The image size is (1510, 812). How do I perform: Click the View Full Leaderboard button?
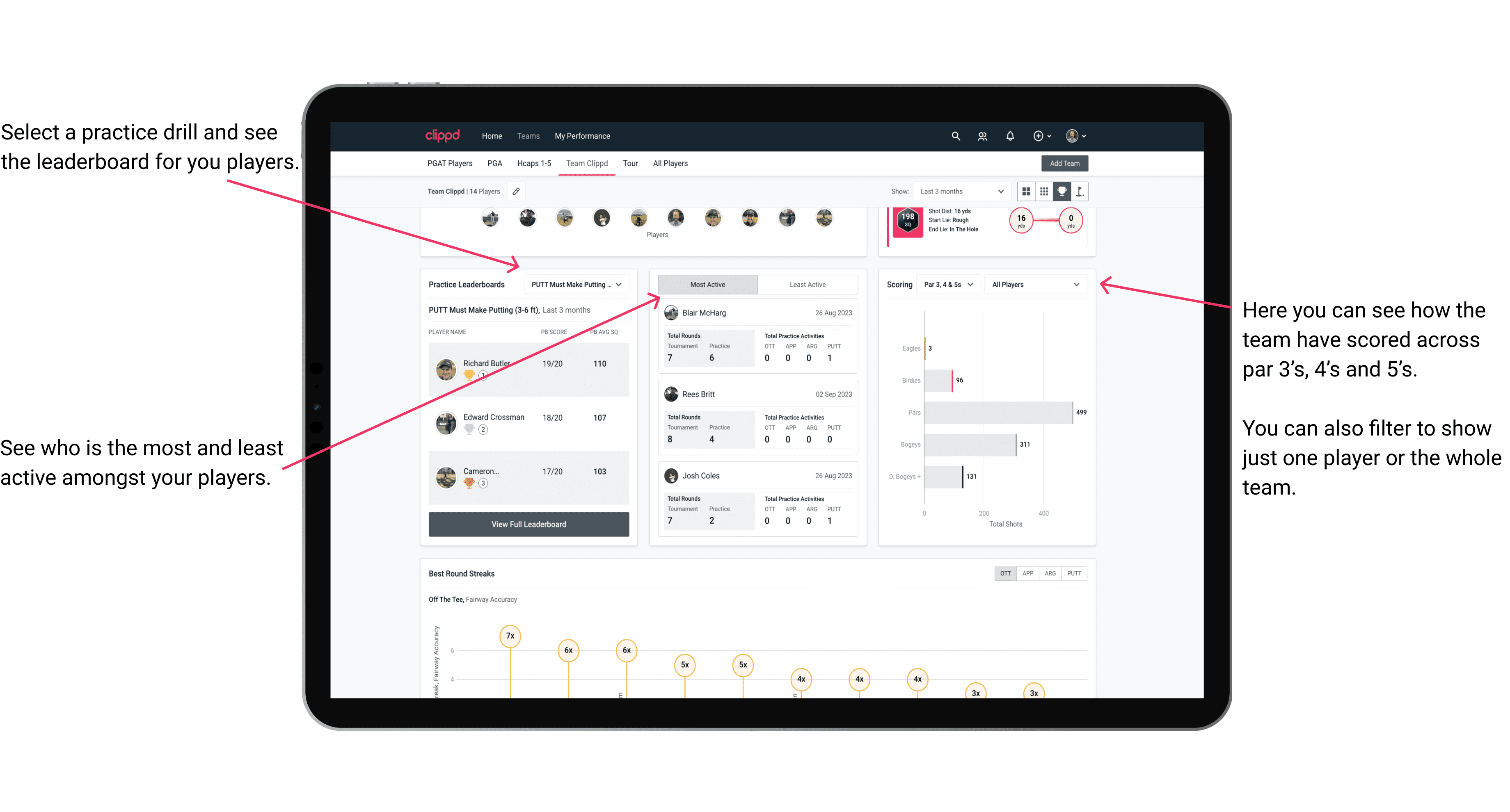[528, 524]
